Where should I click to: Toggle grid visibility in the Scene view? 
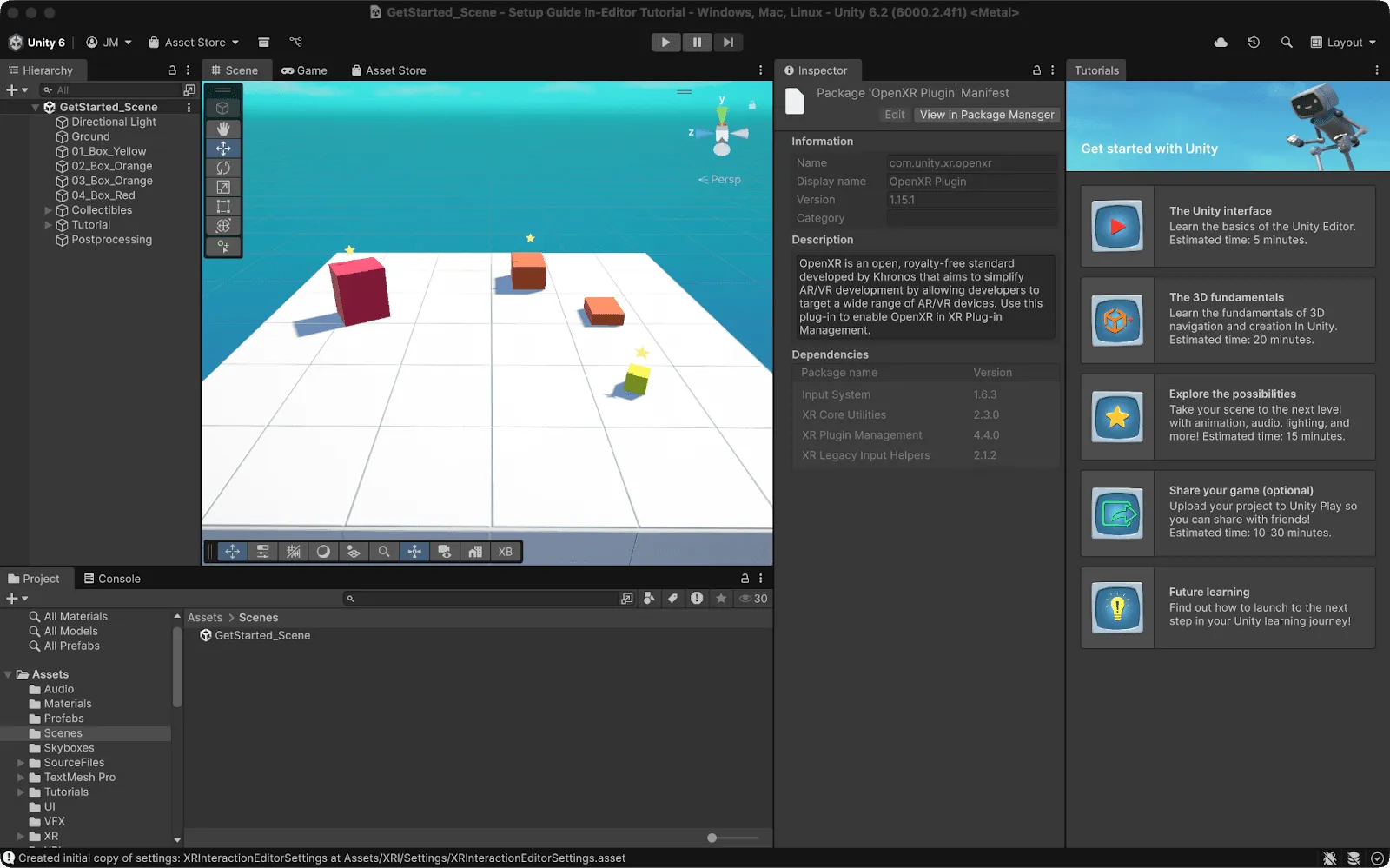(x=294, y=551)
